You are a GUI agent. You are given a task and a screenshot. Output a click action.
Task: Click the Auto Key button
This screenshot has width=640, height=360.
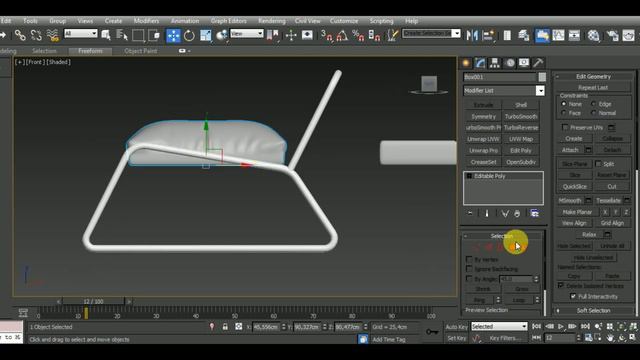click(456, 327)
